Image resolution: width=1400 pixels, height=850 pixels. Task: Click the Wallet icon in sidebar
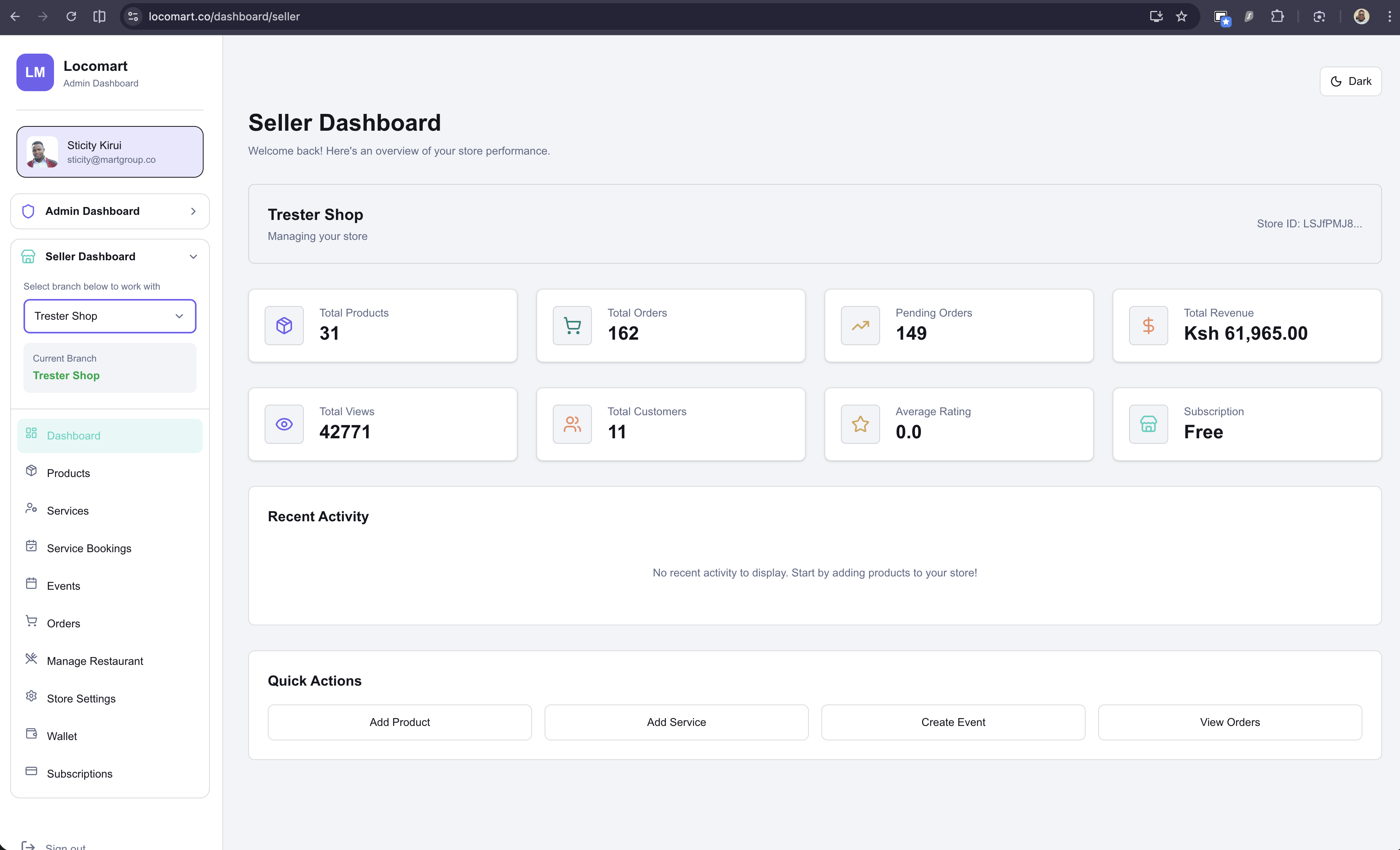tap(32, 735)
